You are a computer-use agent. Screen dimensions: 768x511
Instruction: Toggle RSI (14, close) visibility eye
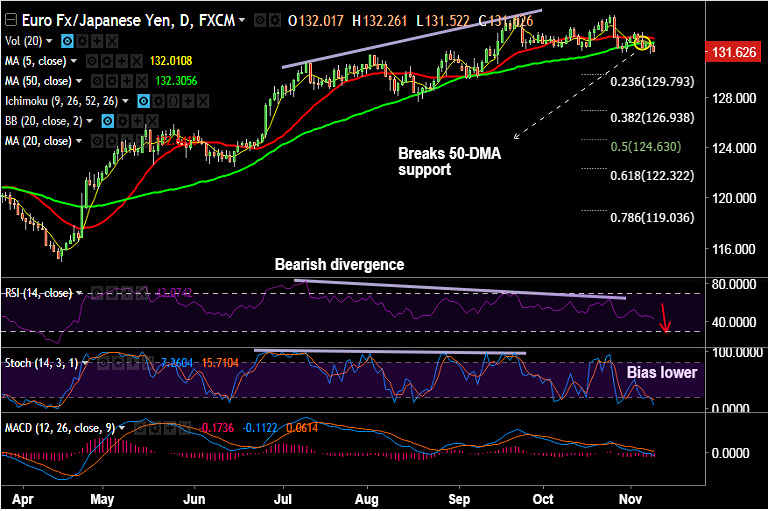[97, 293]
